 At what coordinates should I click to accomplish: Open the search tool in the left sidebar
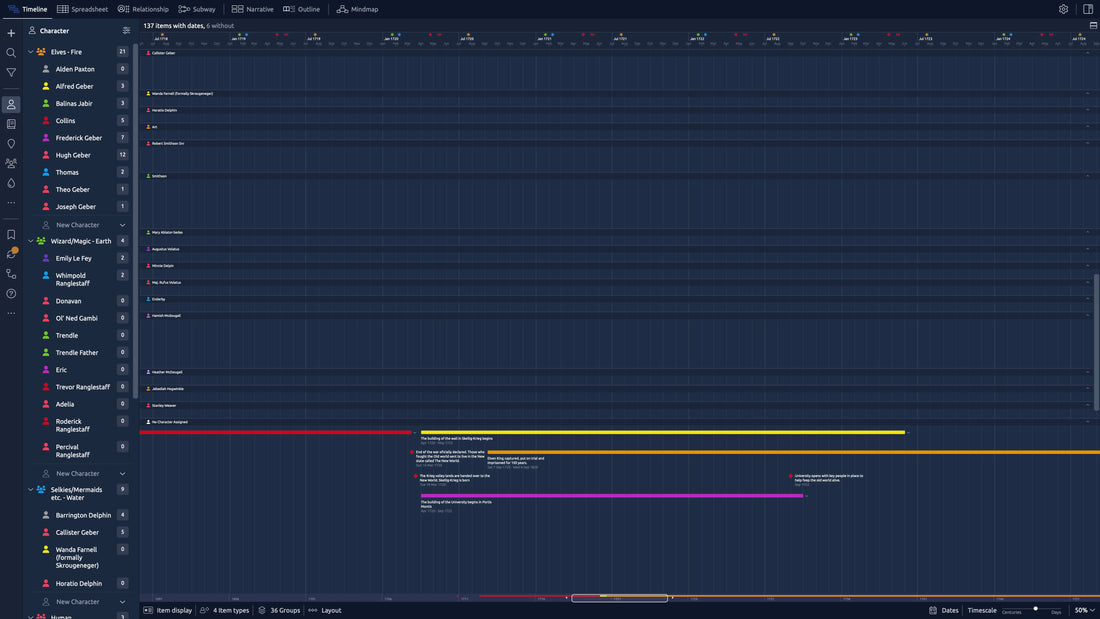(11, 52)
